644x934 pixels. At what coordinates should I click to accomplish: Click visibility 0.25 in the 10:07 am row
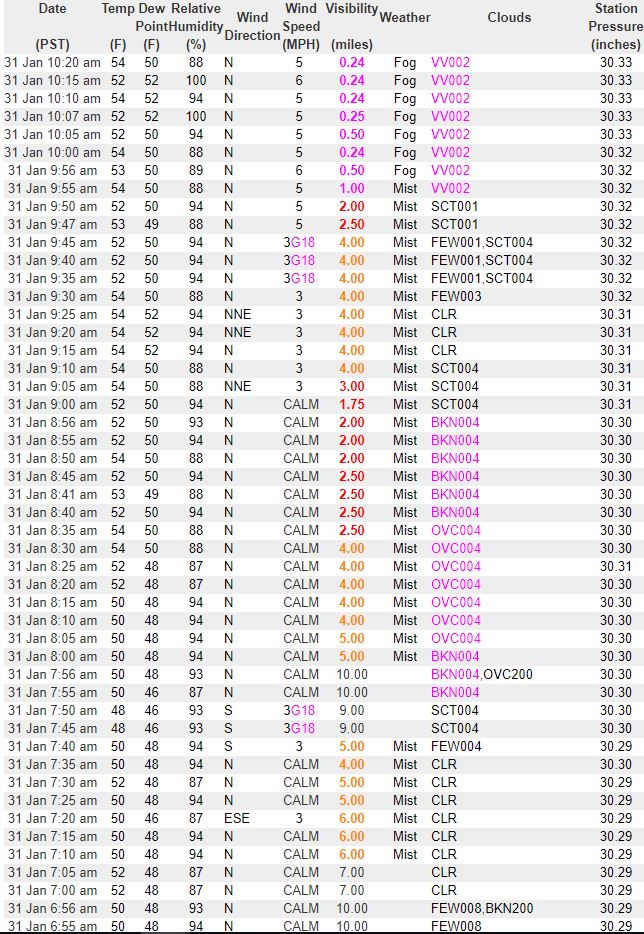tap(352, 117)
